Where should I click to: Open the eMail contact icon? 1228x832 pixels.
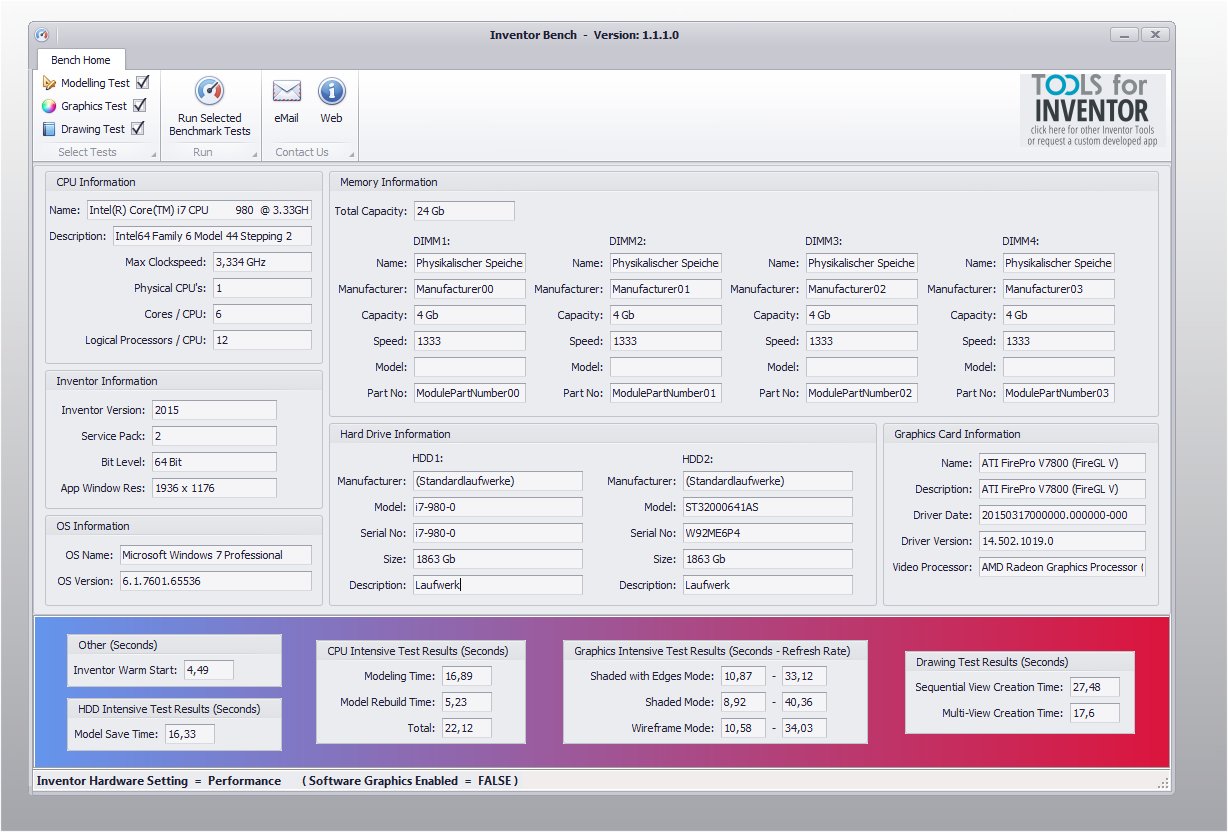pos(287,92)
